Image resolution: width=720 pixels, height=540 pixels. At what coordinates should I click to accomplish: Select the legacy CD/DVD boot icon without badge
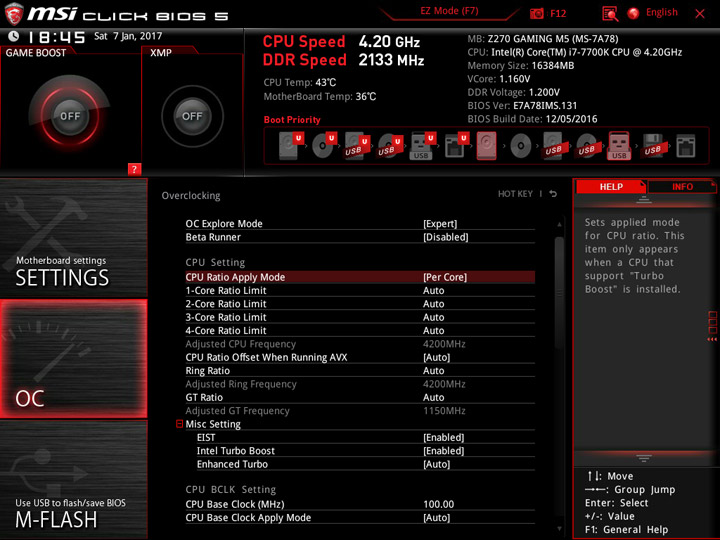521,146
